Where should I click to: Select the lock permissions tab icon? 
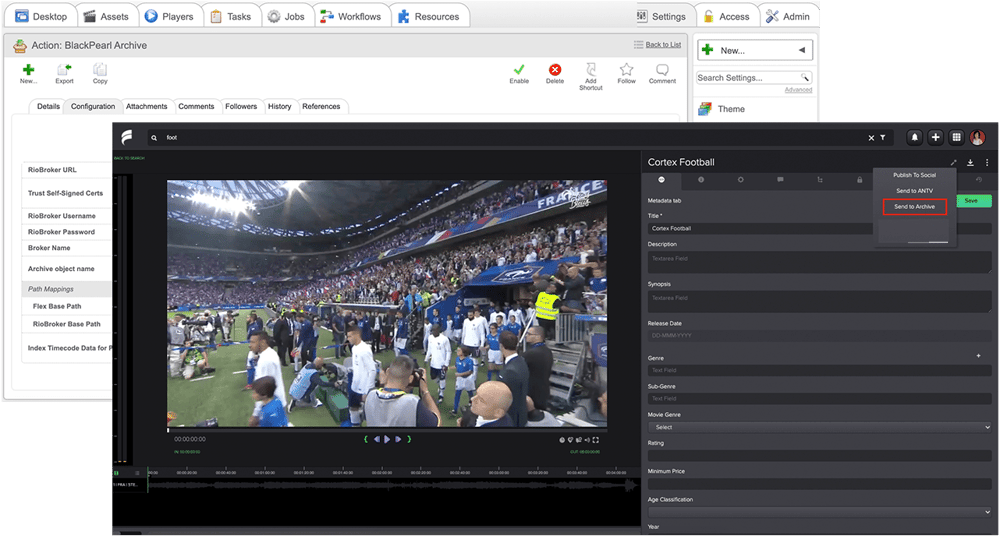[x=859, y=181]
